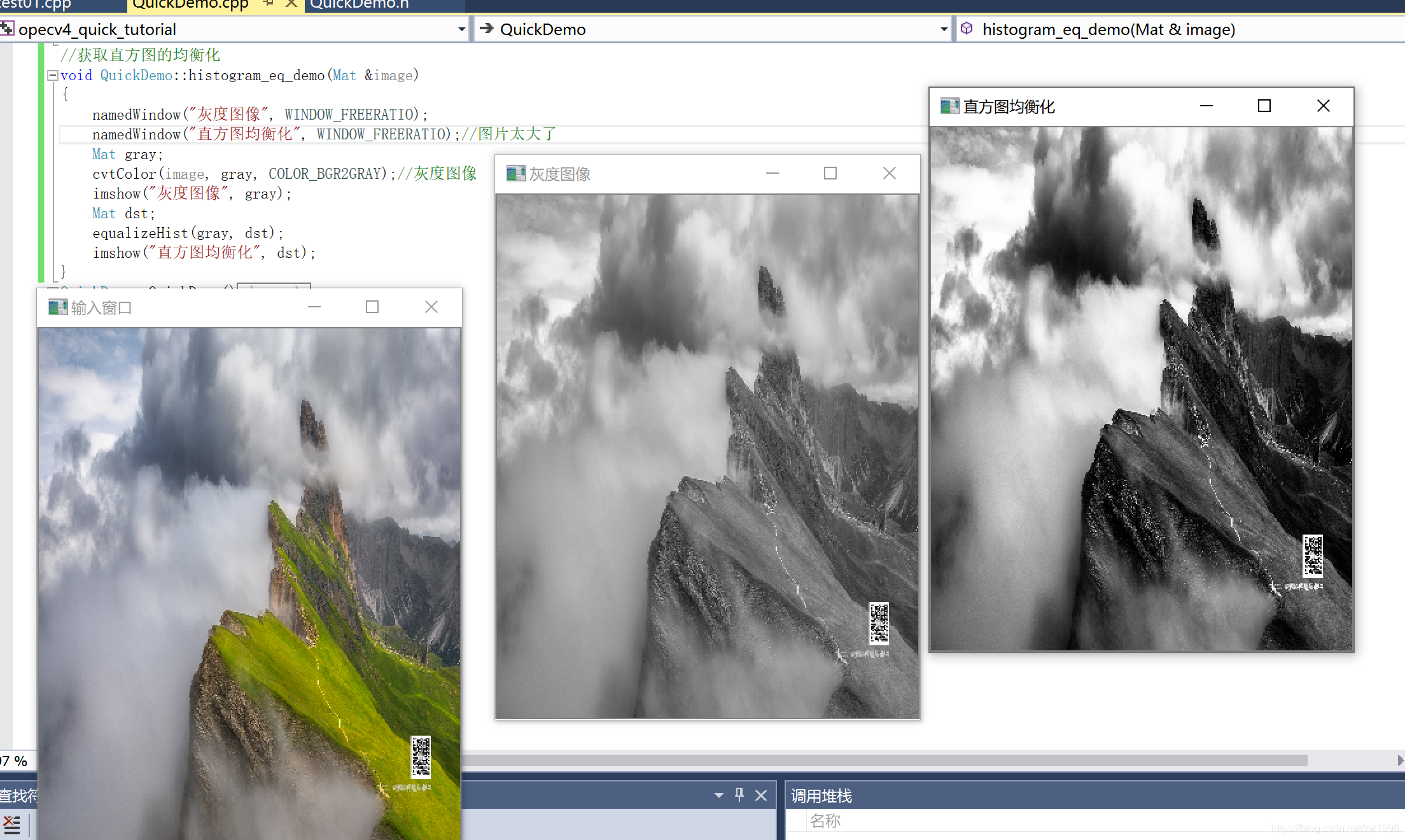Click the 直方图均衡化 window title icon
Image resolution: width=1405 pixels, height=840 pixels.
pyautogui.click(x=949, y=106)
